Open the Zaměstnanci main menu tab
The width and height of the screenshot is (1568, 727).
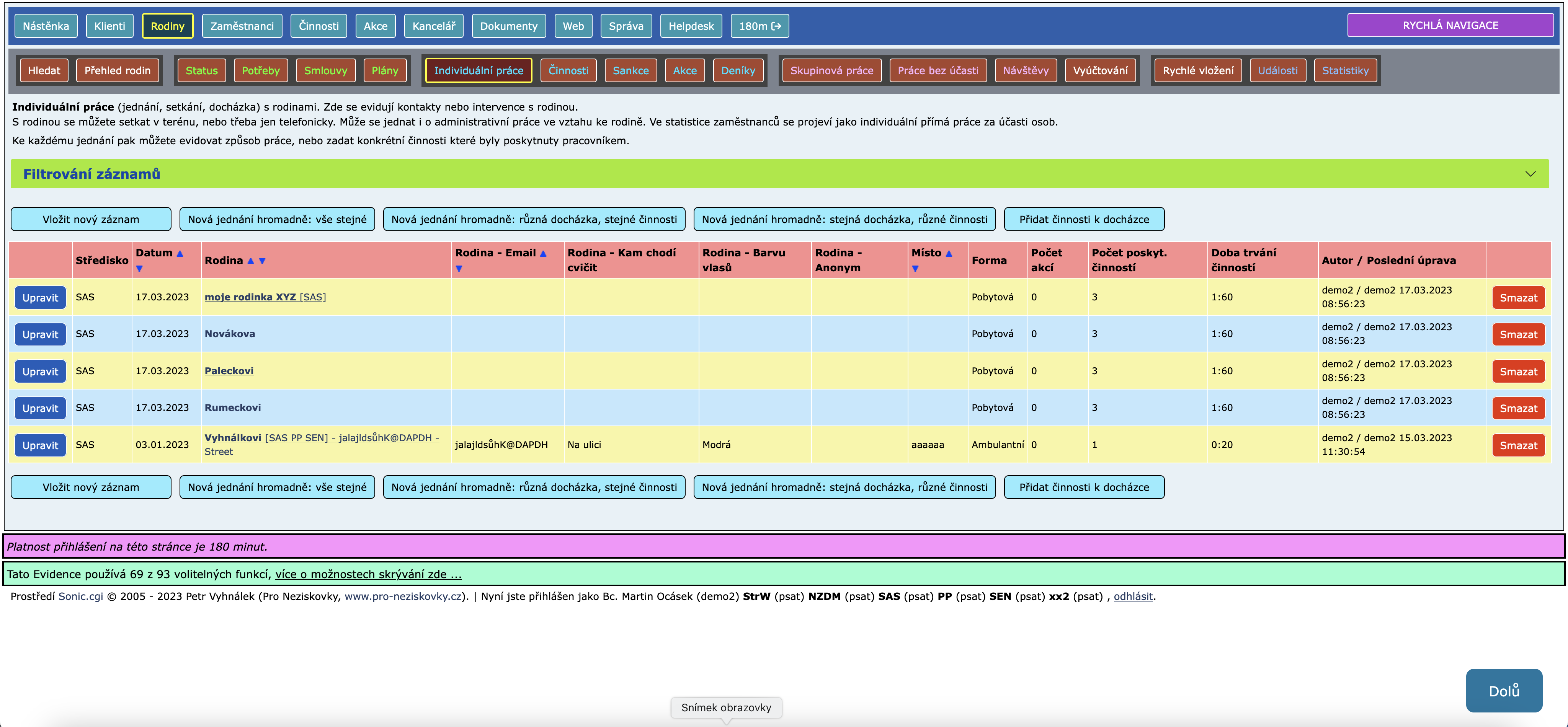[x=242, y=26]
